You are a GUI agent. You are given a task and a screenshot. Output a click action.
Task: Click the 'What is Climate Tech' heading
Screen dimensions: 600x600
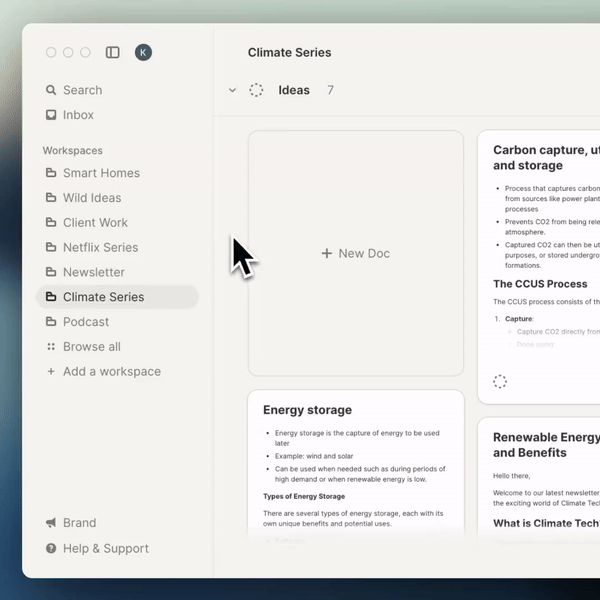tap(546, 523)
